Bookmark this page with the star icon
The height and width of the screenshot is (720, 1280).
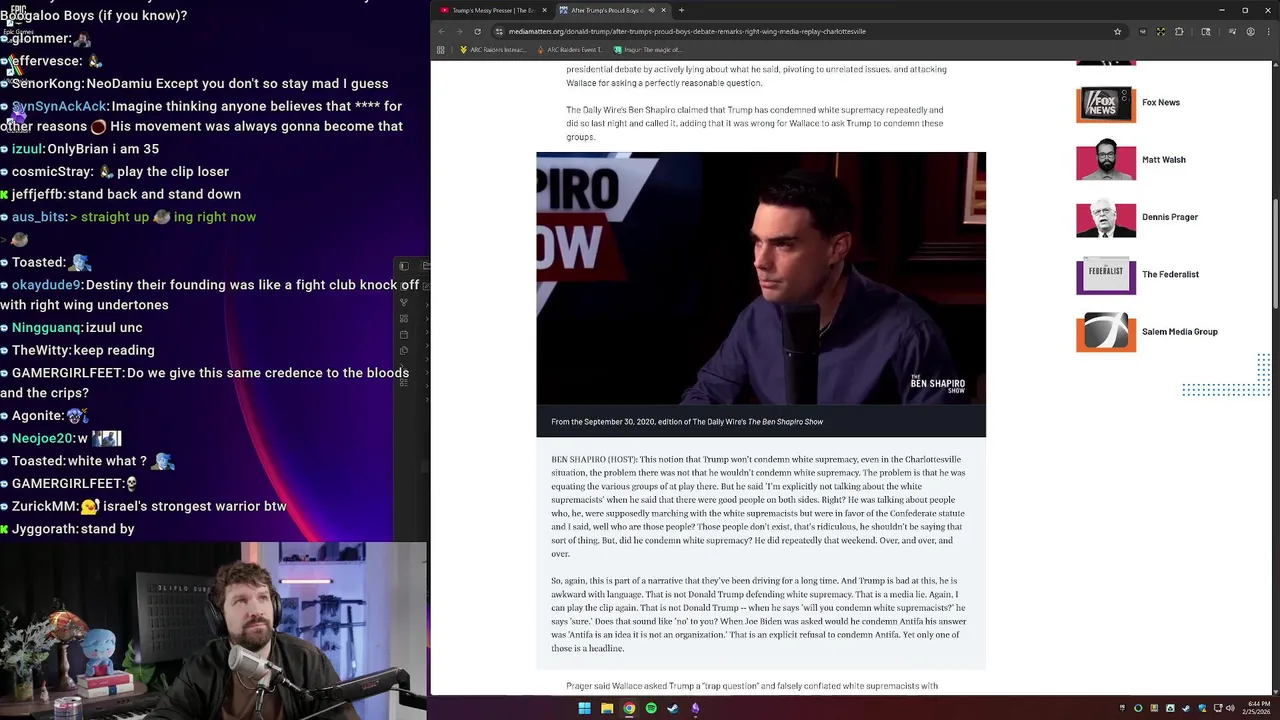(x=1117, y=31)
